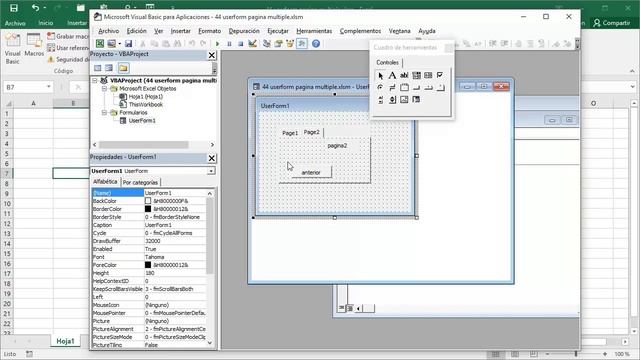Choose the CheckBox control in the toolbox
Viewport: 640px width, 360px height.
point(440,76)
